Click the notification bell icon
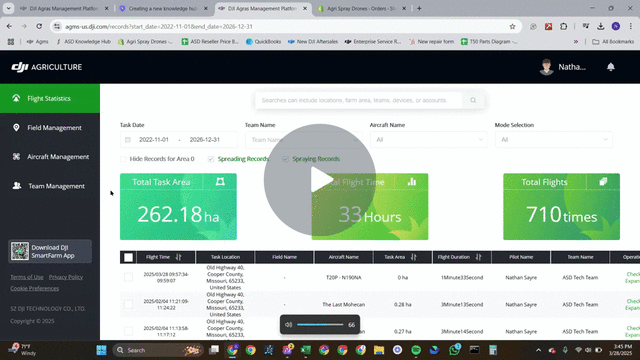 611,67
